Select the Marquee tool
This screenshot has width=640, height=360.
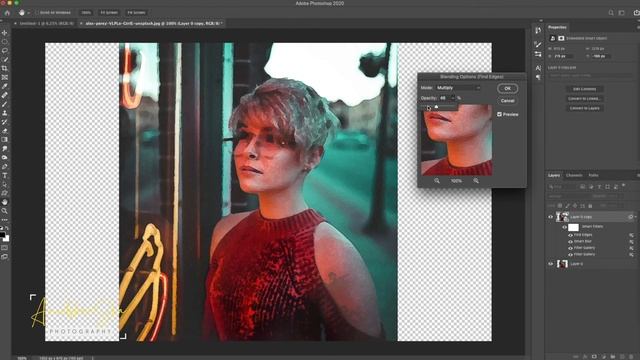pyautogui.click(x=4, y=42)
